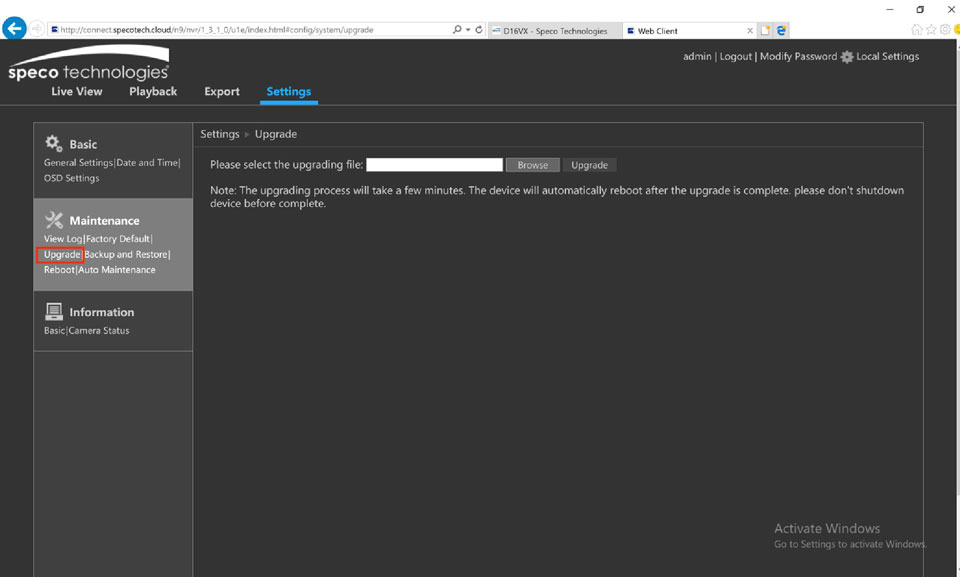
Task: Click the Information computer icon
Action: click(x=54, y=312)
